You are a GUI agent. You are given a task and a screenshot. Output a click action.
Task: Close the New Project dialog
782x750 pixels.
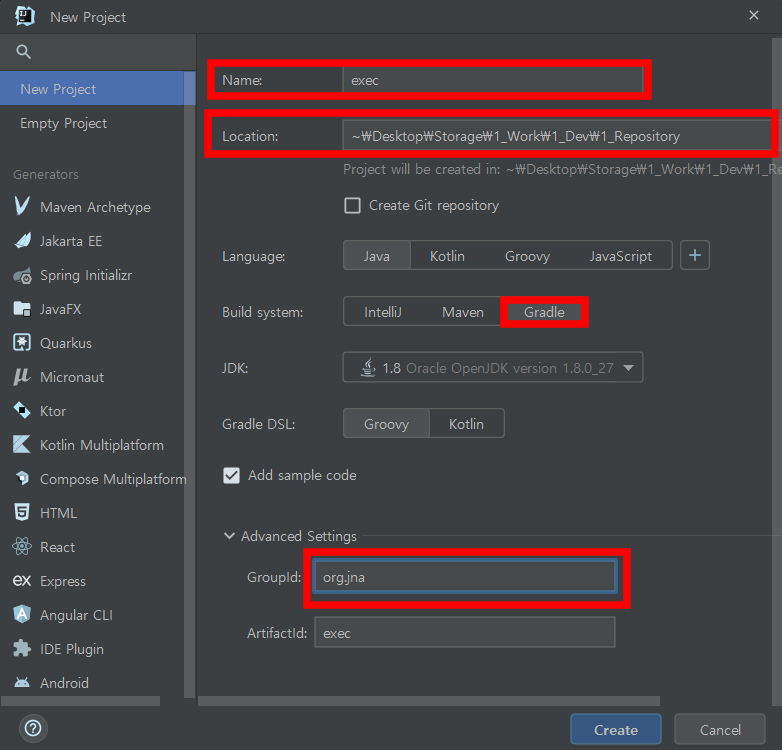coord(754,15)
